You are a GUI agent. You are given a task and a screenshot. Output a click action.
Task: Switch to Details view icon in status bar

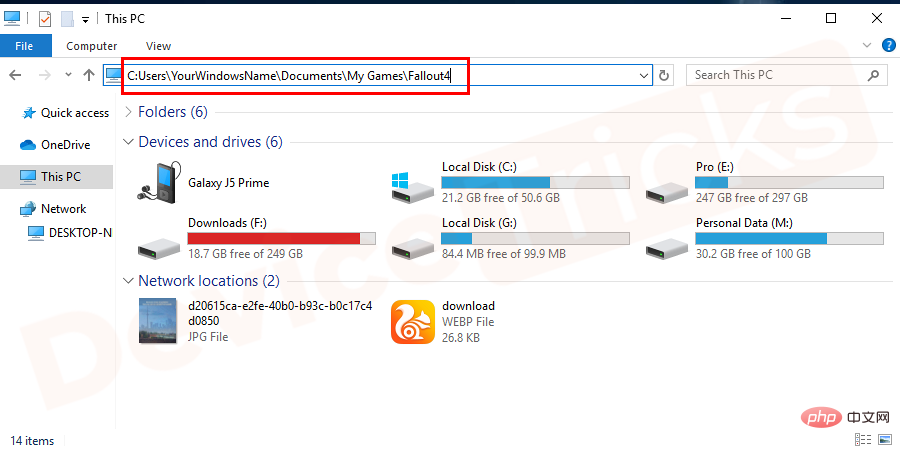coord(862,439)
